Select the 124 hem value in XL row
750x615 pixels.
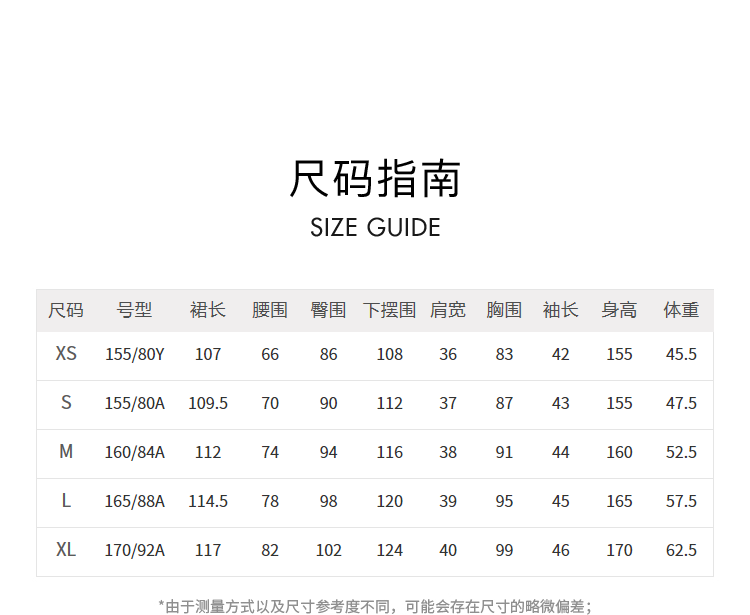point(389,550)
